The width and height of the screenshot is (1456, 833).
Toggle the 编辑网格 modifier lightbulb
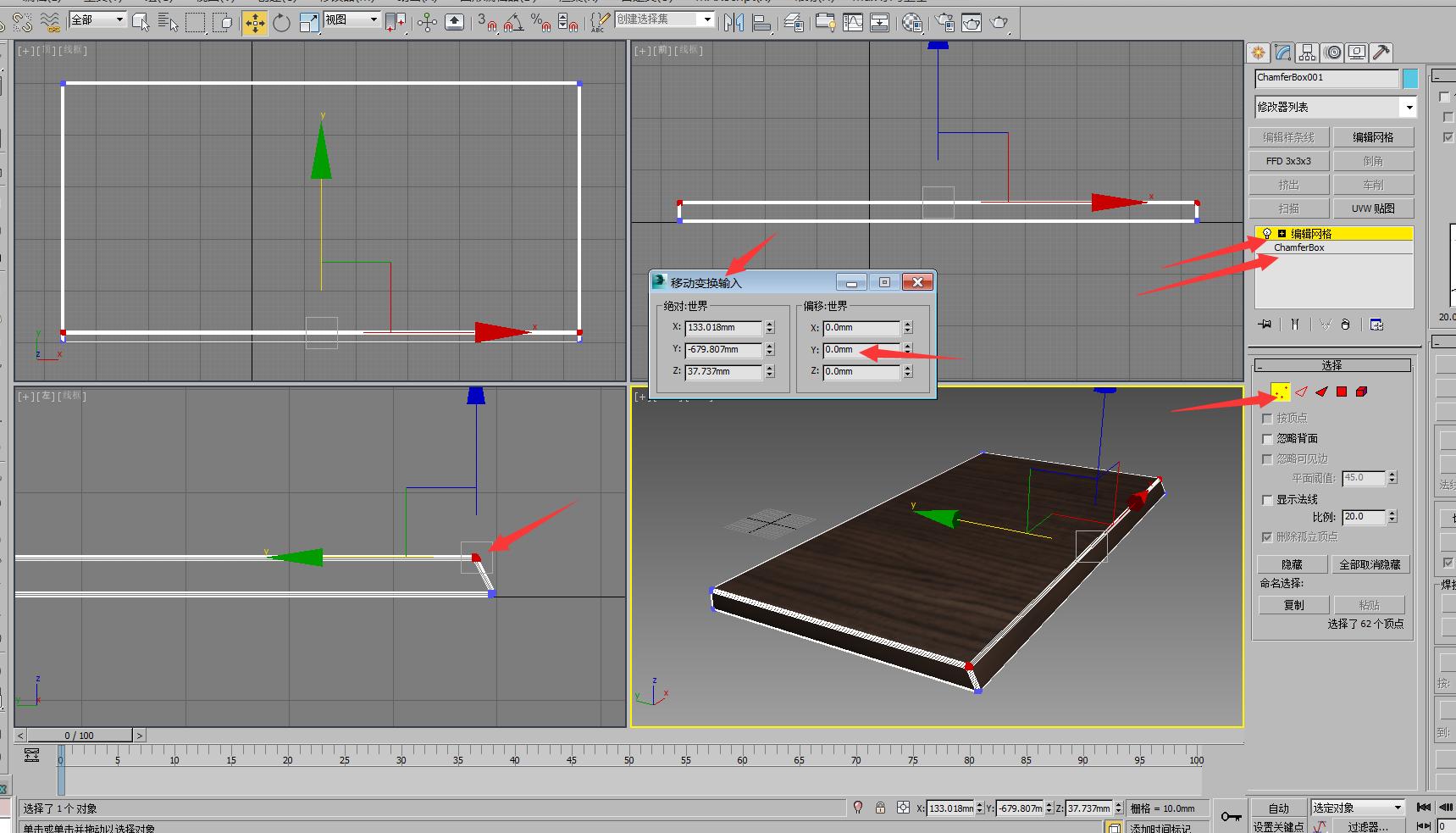point(1267,234)
